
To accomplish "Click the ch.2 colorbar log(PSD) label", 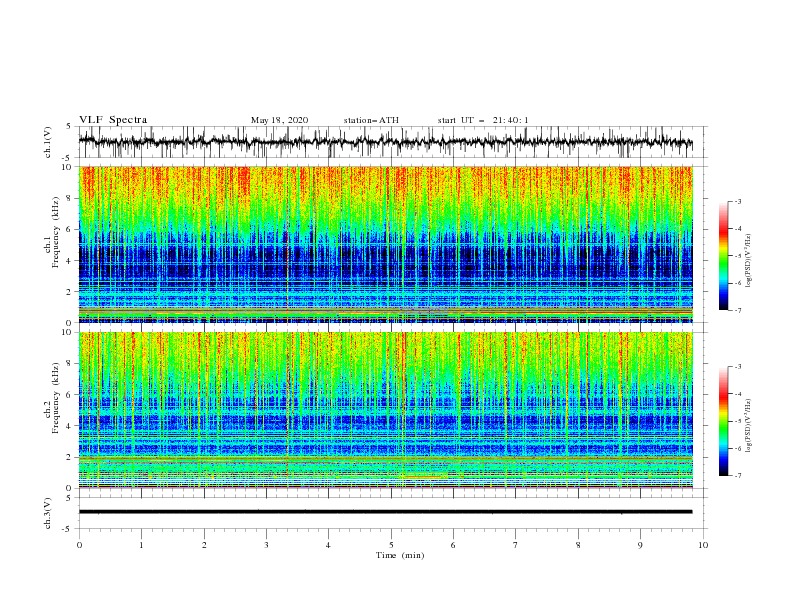I will click(750, 426).
